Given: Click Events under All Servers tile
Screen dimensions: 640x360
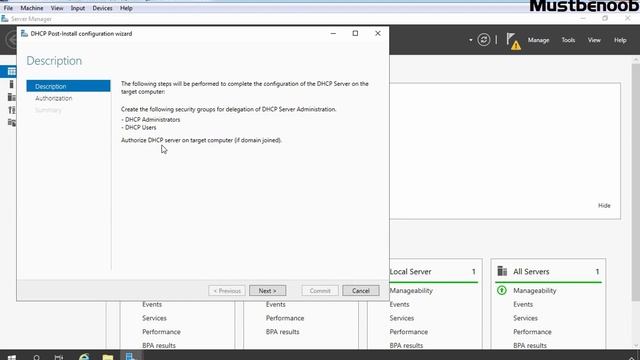Looking at the screenshot, I should (523, 304).
